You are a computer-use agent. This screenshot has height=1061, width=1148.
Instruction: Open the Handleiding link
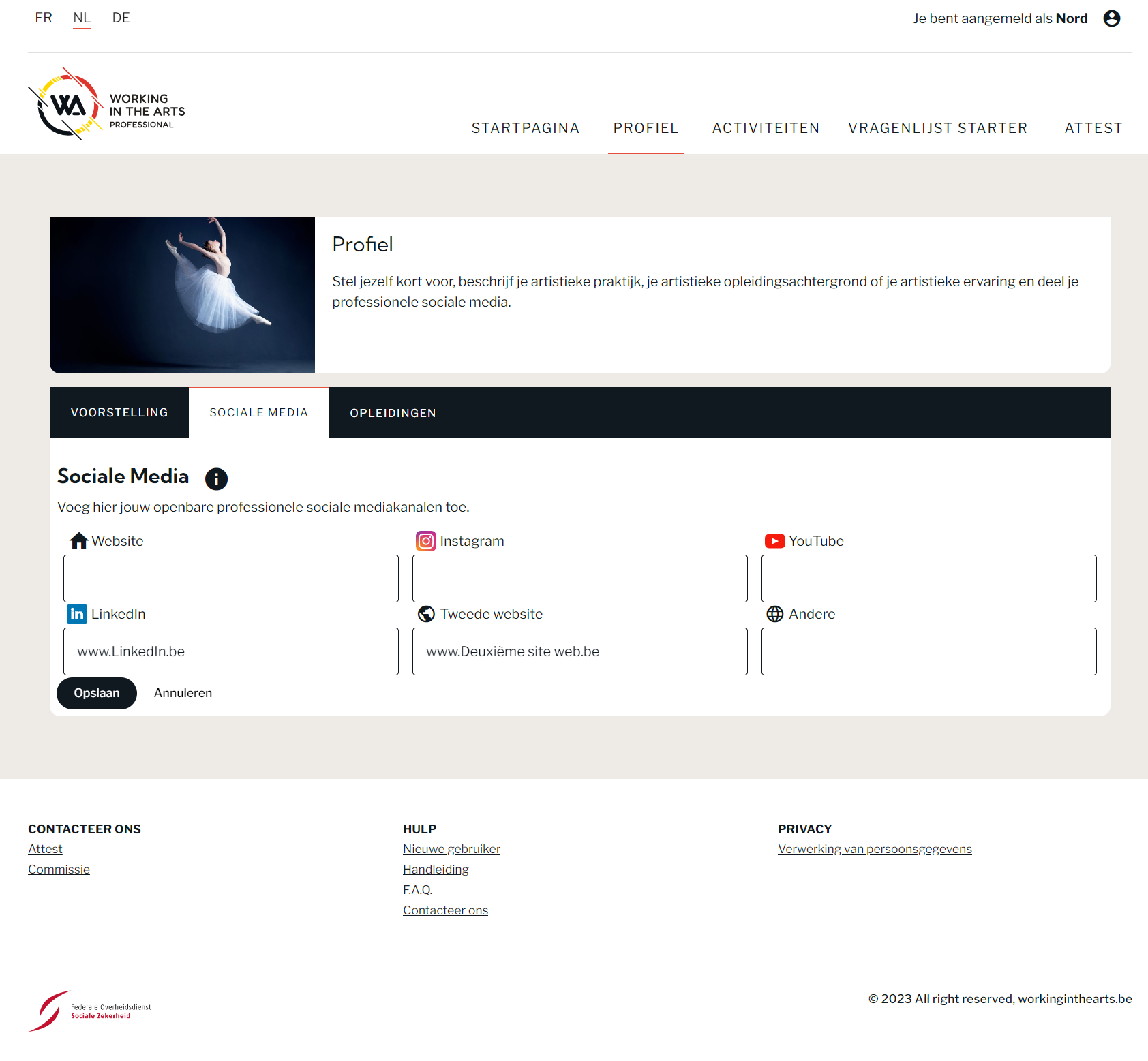point(436,870)
